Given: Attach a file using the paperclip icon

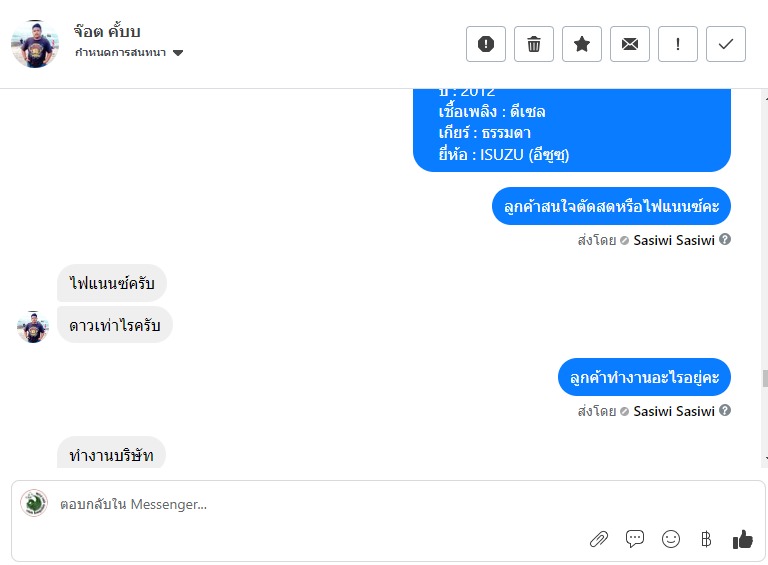Looking at the screenshot, I should coord(599,539).
